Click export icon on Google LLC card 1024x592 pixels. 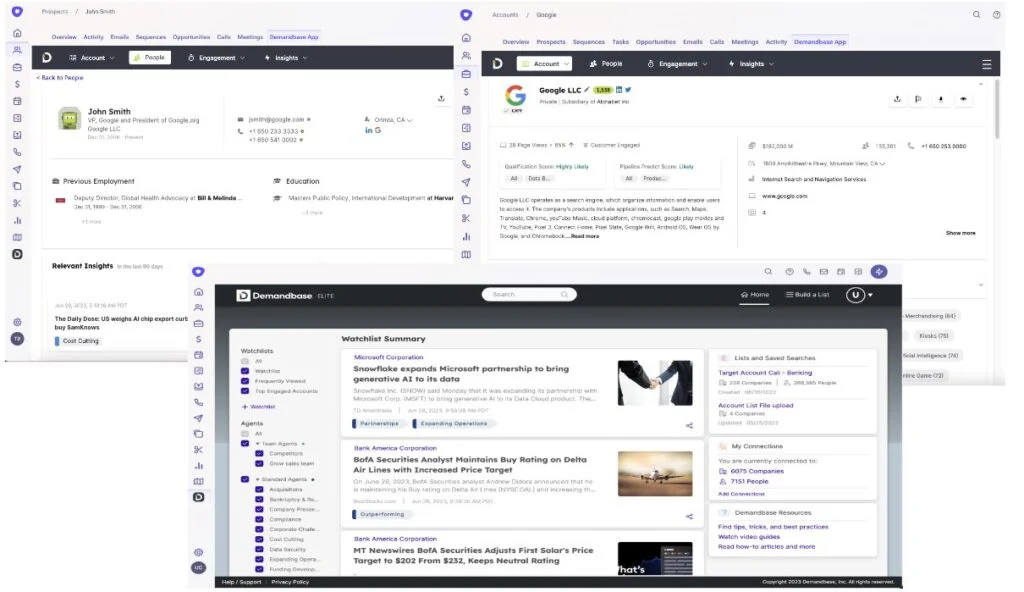click(897, 99)
